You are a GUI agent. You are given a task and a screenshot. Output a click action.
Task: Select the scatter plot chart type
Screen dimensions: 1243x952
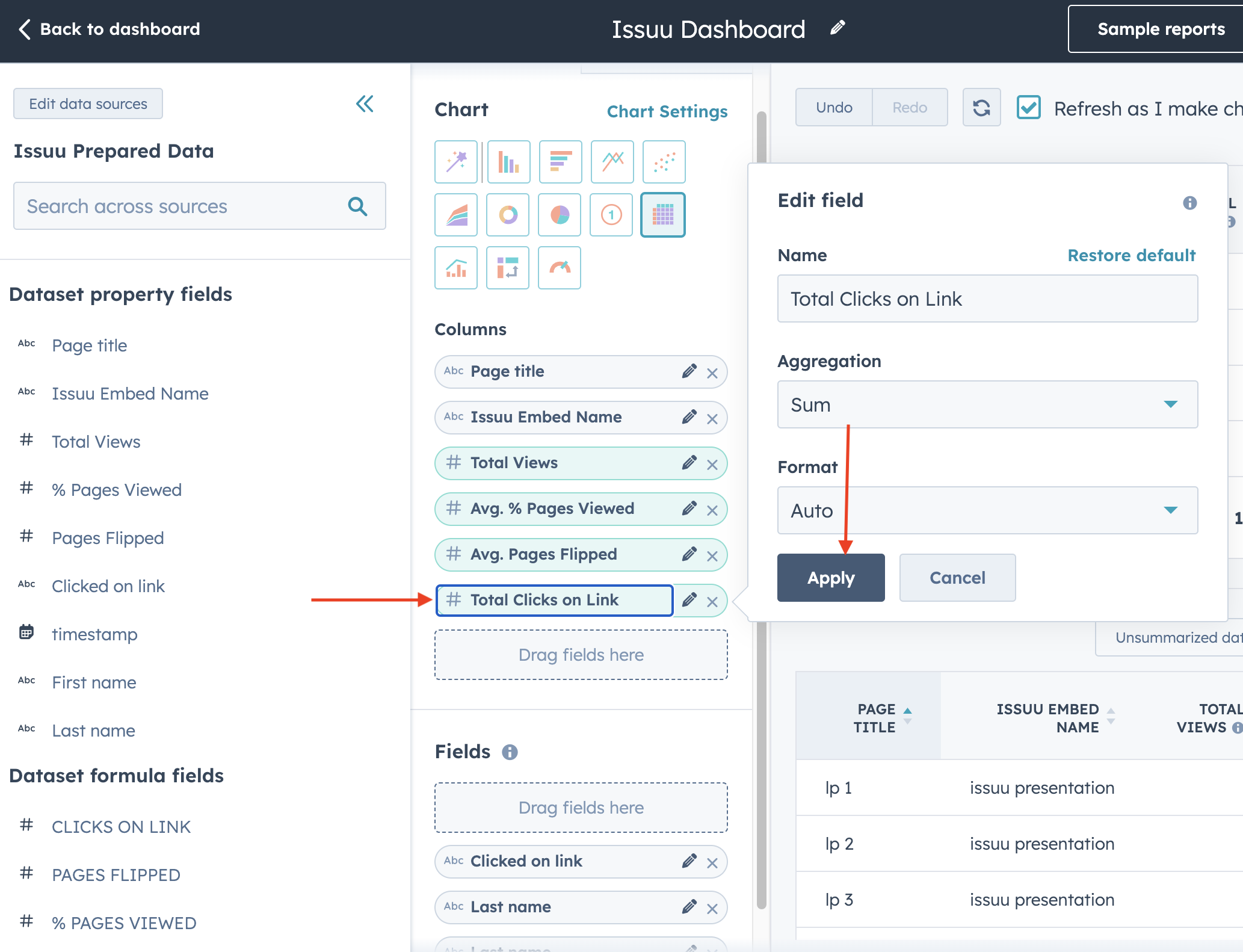click(664, 162)
